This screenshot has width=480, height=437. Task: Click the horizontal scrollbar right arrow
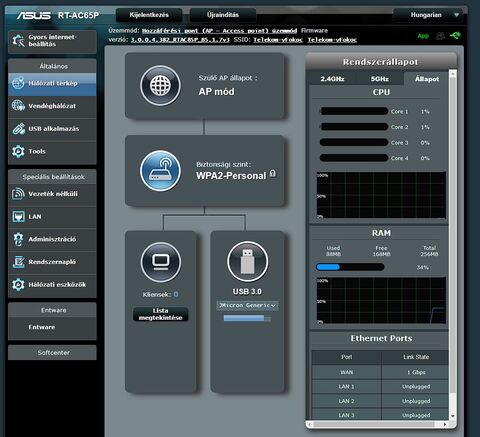445,425
